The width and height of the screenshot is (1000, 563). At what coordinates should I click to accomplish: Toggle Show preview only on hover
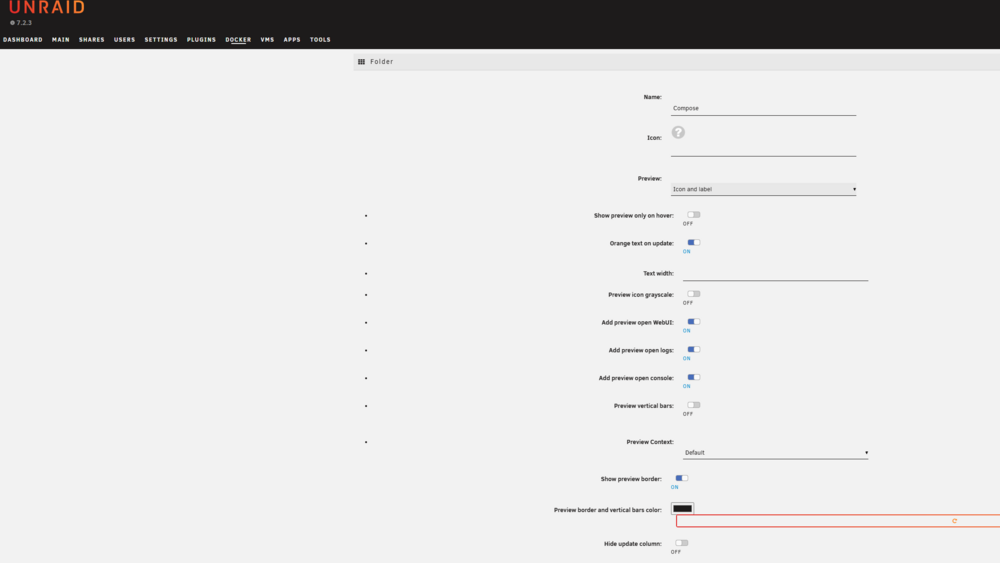[693, 215]
